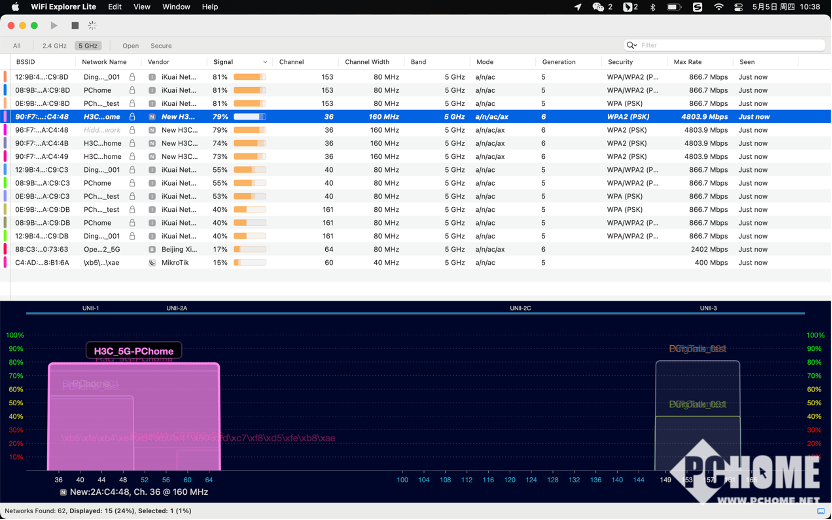The height and width of the screenshot is (520, 832).
Task: Select the 400 Mbps max rate cell
Action: pyautogui.click(x=711, y=263)
